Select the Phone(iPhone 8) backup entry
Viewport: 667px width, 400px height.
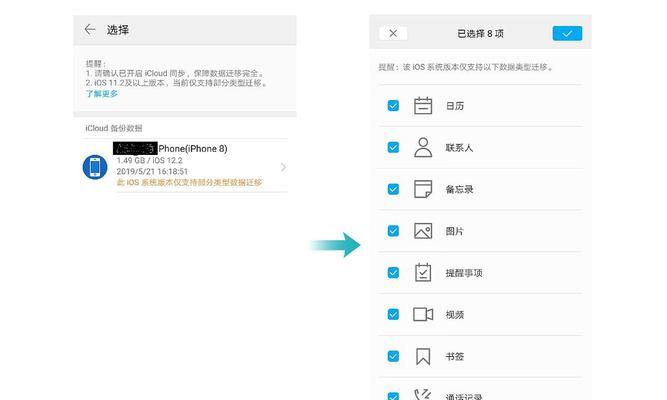click(185, 166)
